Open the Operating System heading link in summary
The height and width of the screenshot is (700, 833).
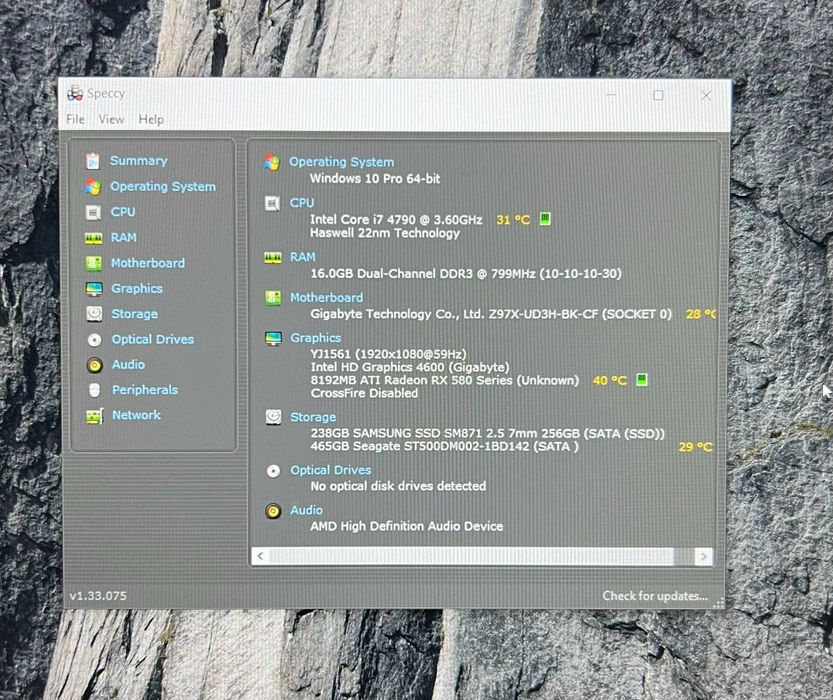(x=342, y=162)
